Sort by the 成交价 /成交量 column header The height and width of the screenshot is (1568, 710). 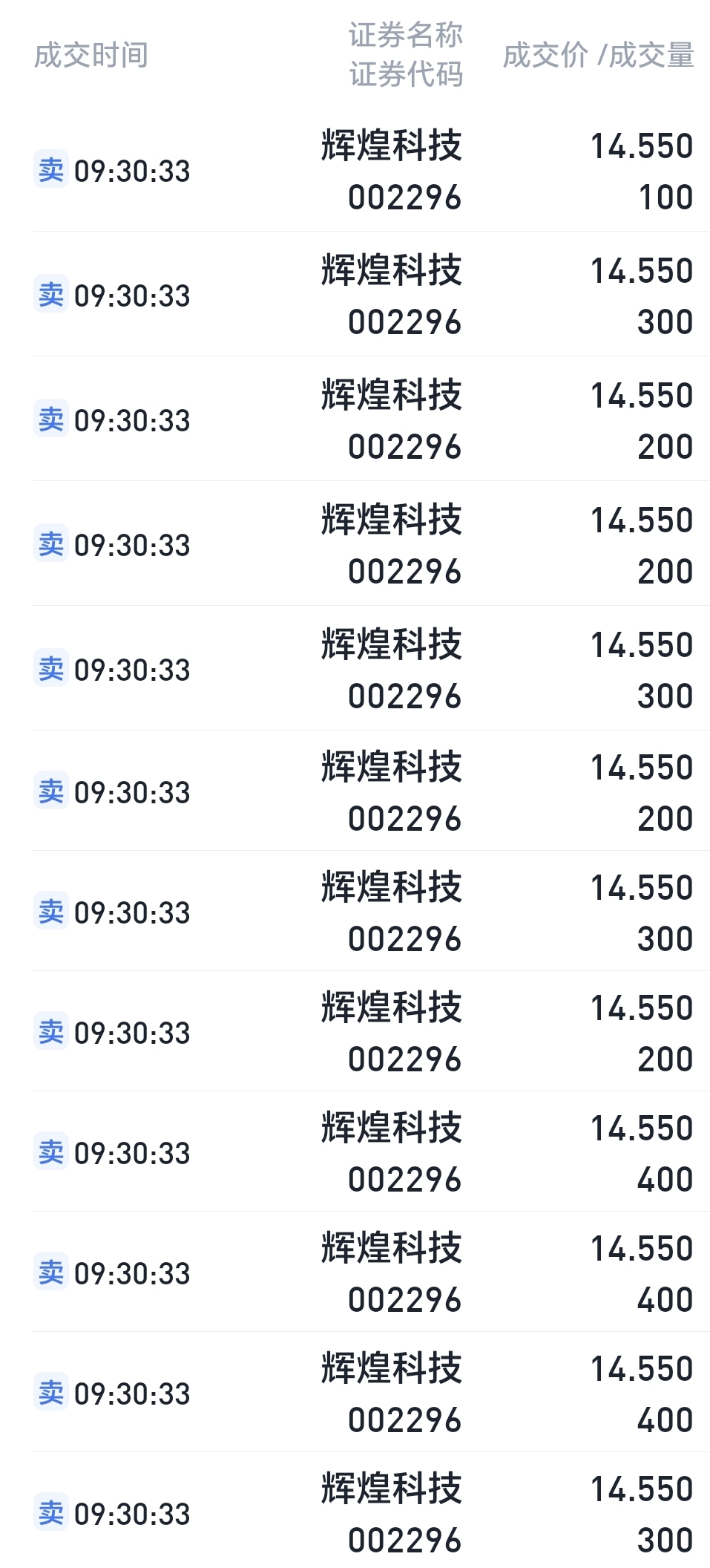[x=598, y=55]
